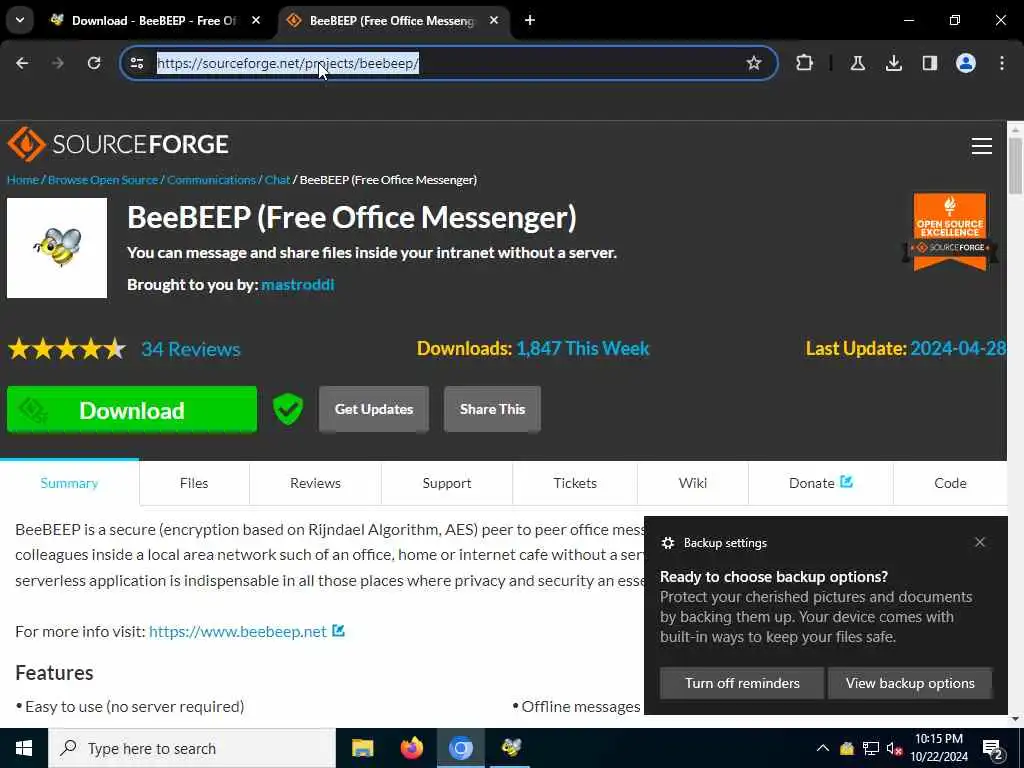The image size is (1024, 768).
Task: Click 1,847 This Week downloads link
Action: (x=583, y=348)
